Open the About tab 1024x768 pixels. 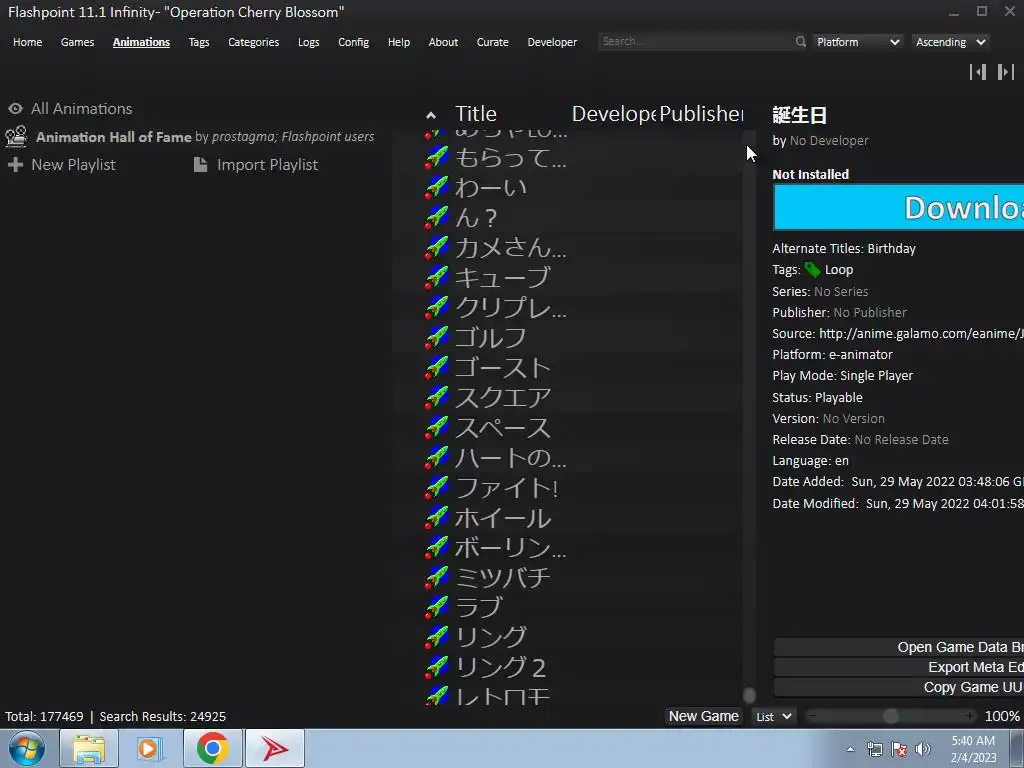tap(443, 42)
